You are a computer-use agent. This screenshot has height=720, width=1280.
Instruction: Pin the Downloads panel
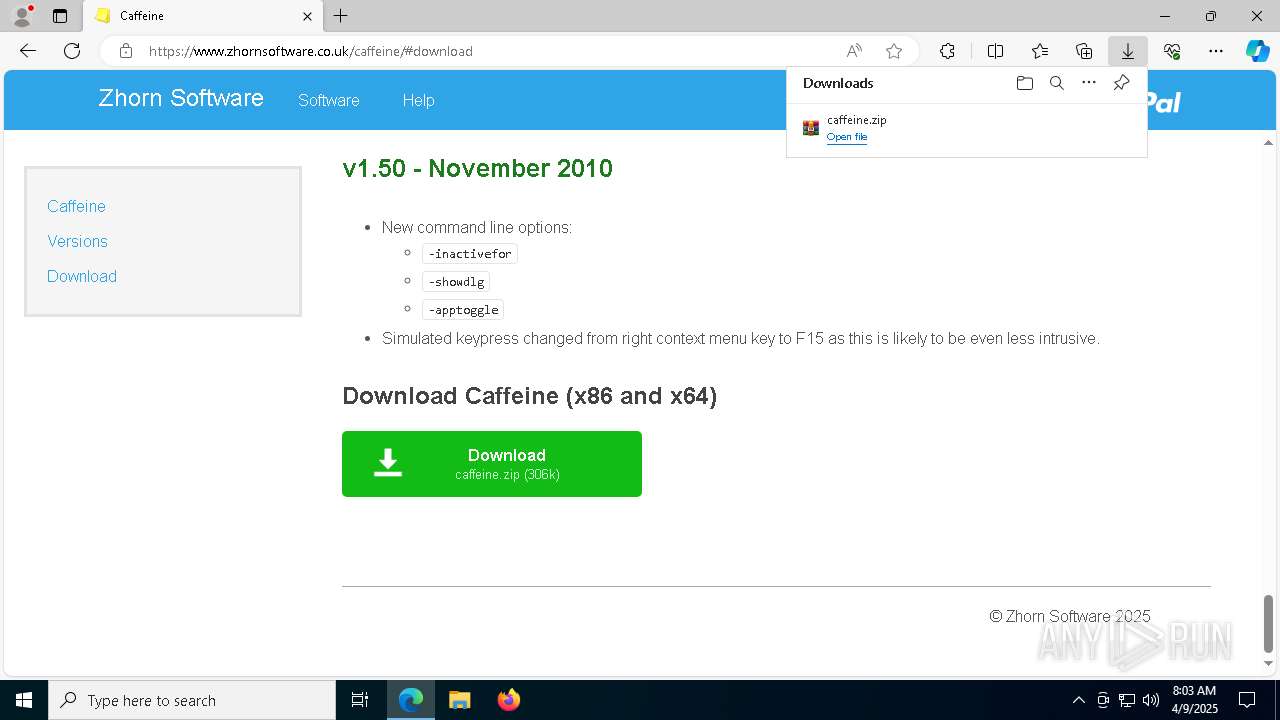(1121, 83)
